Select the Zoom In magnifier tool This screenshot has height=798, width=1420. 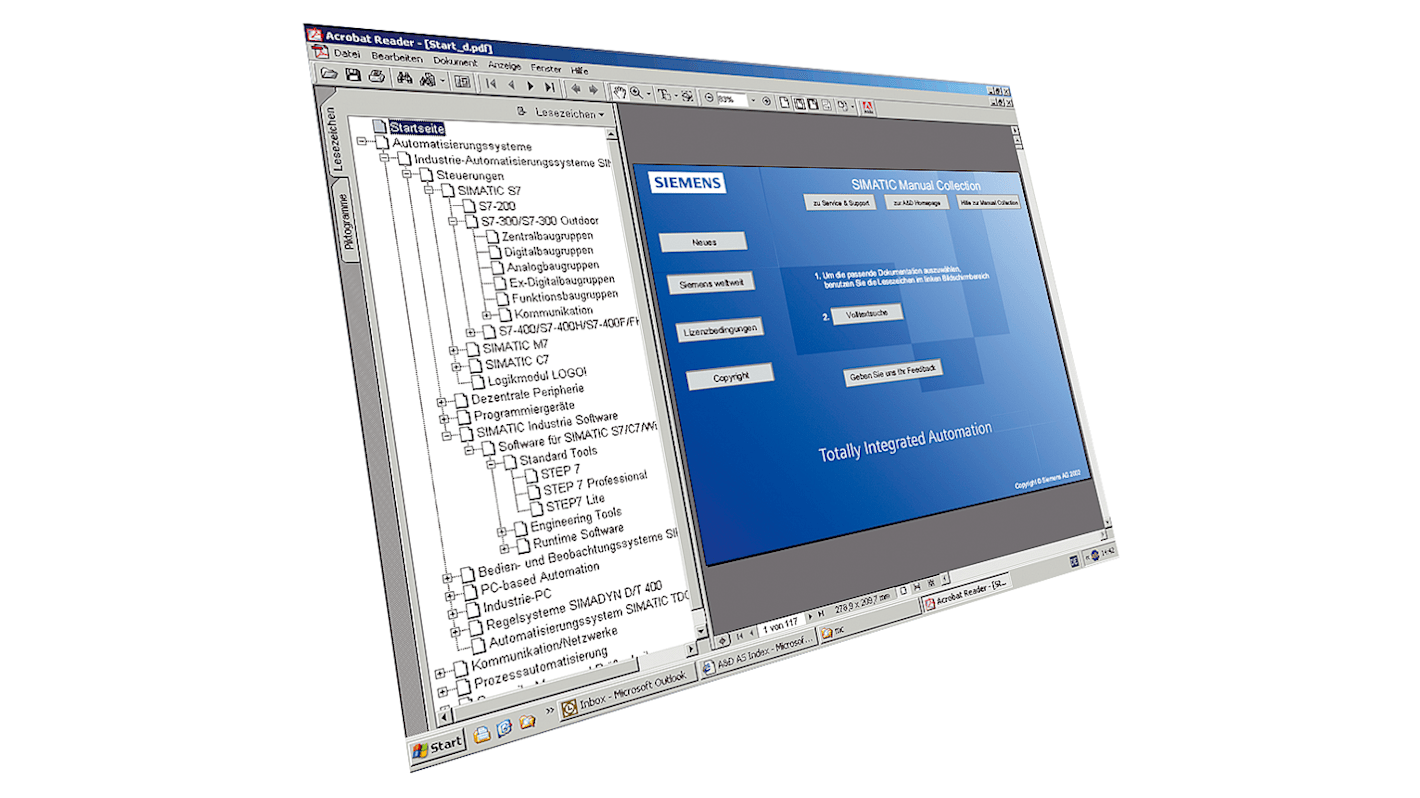(x=636, y=93)
